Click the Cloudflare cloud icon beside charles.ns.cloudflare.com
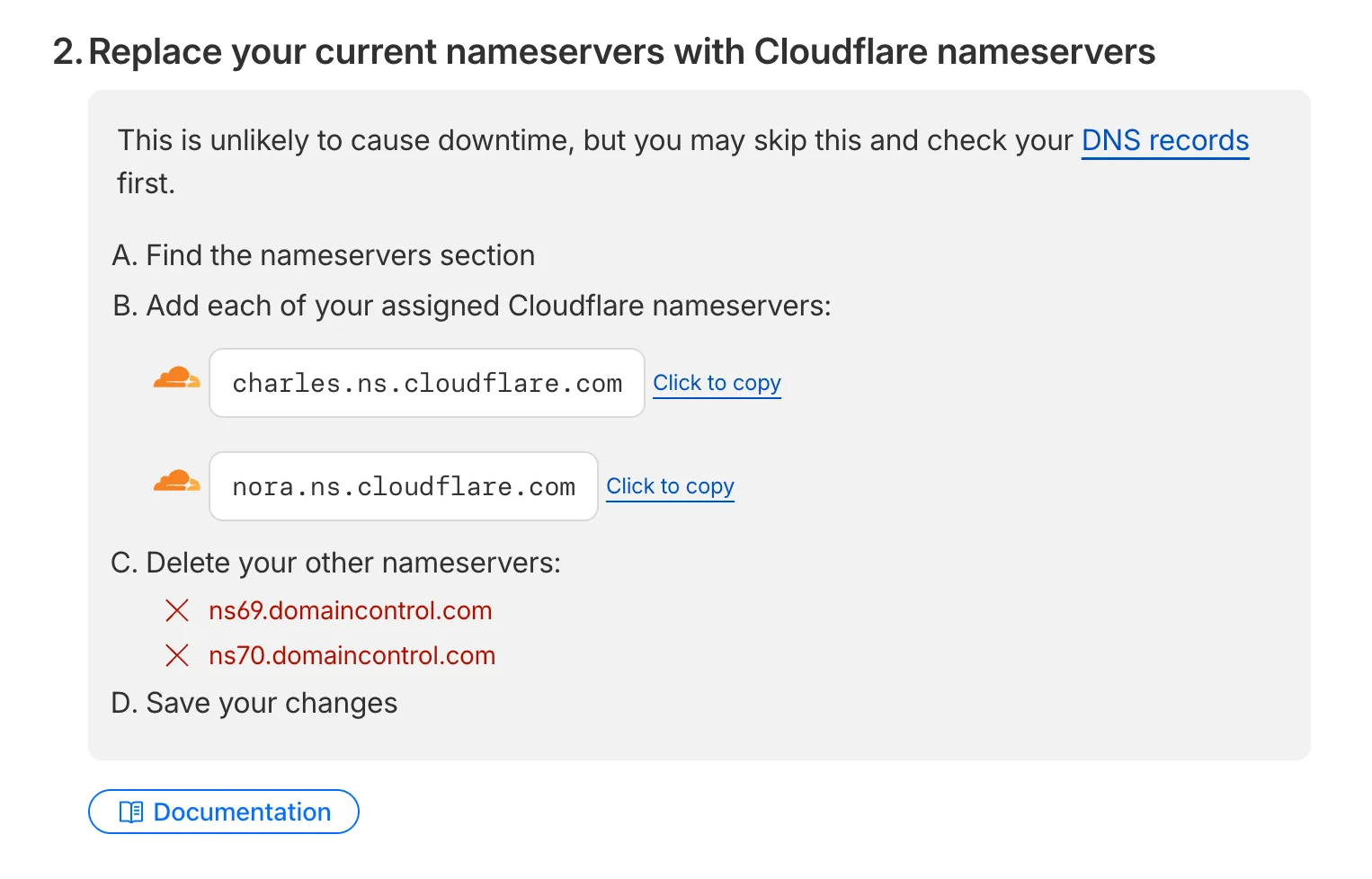The image size is (1372, 879). pyautogui.click(x=176, y=382)
